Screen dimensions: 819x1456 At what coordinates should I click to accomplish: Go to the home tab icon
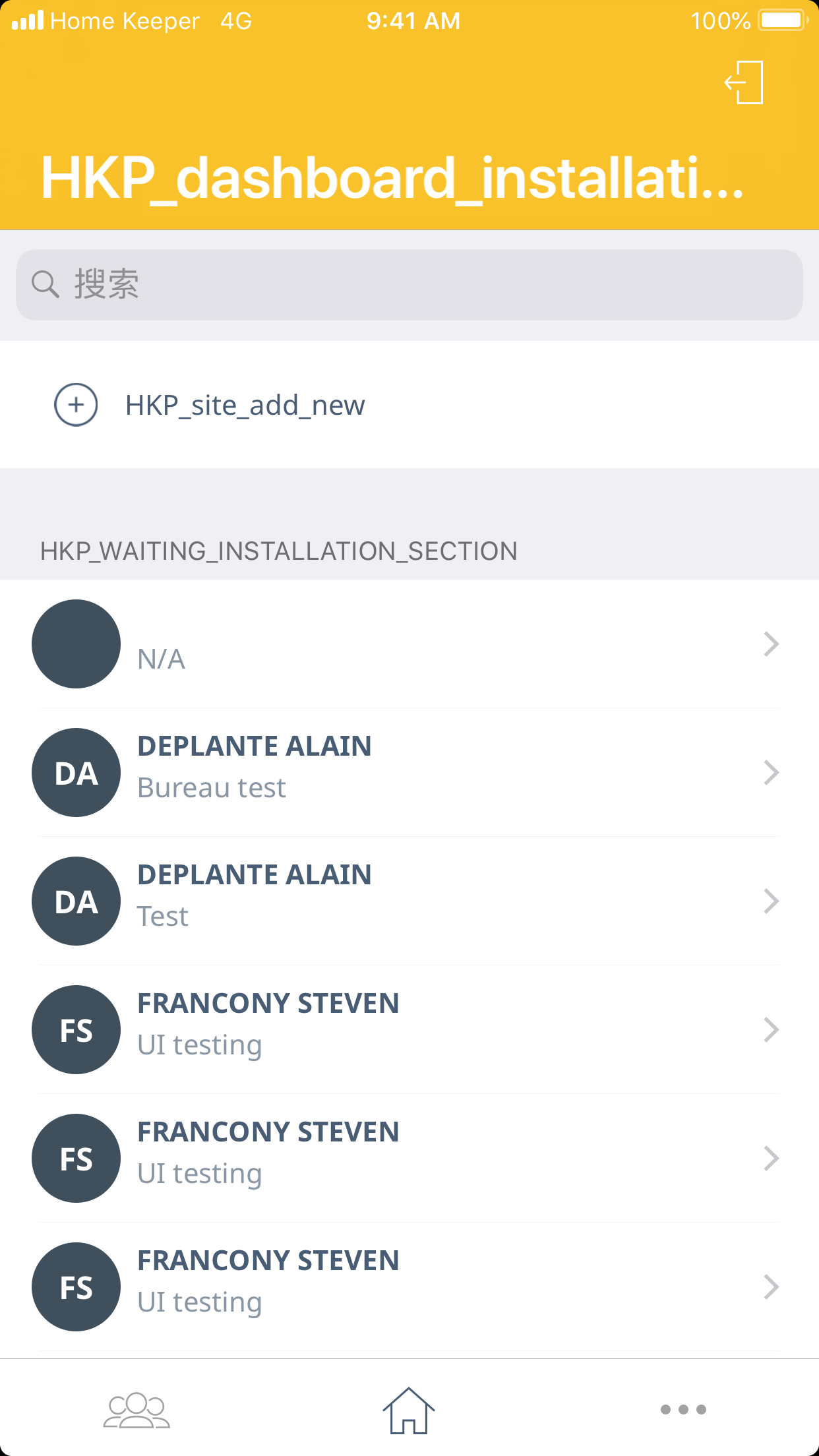pos(409,1410)
